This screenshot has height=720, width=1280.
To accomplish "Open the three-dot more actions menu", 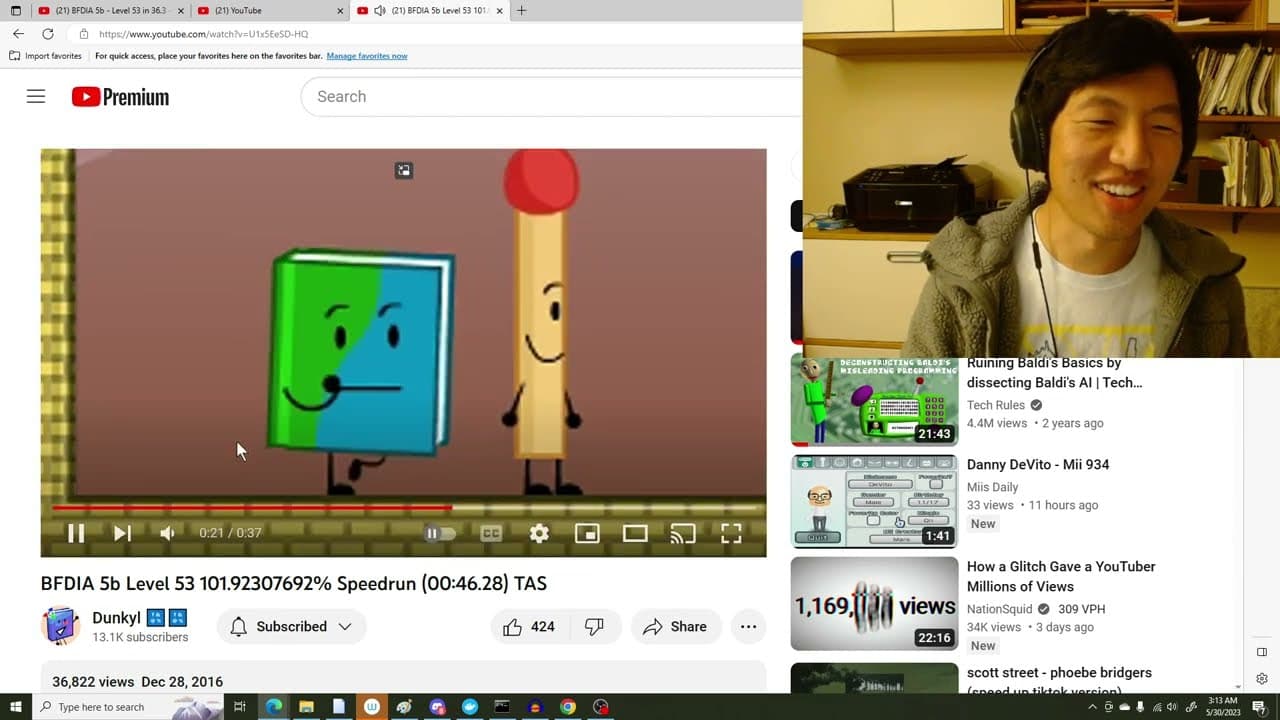I will [x=748, y=627].
